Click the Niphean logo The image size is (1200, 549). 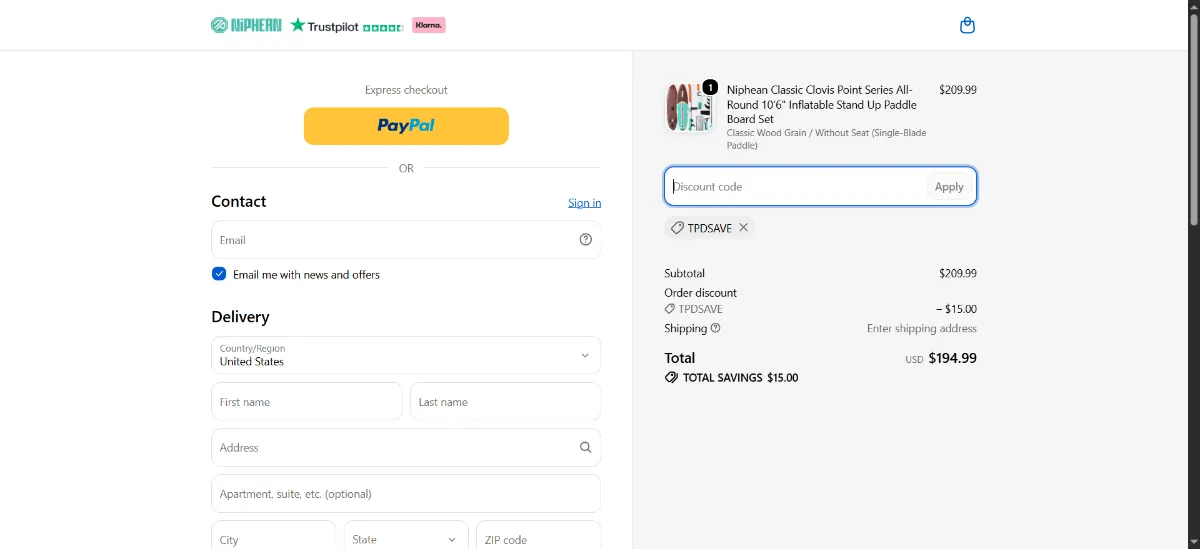[x=246, y=25]
